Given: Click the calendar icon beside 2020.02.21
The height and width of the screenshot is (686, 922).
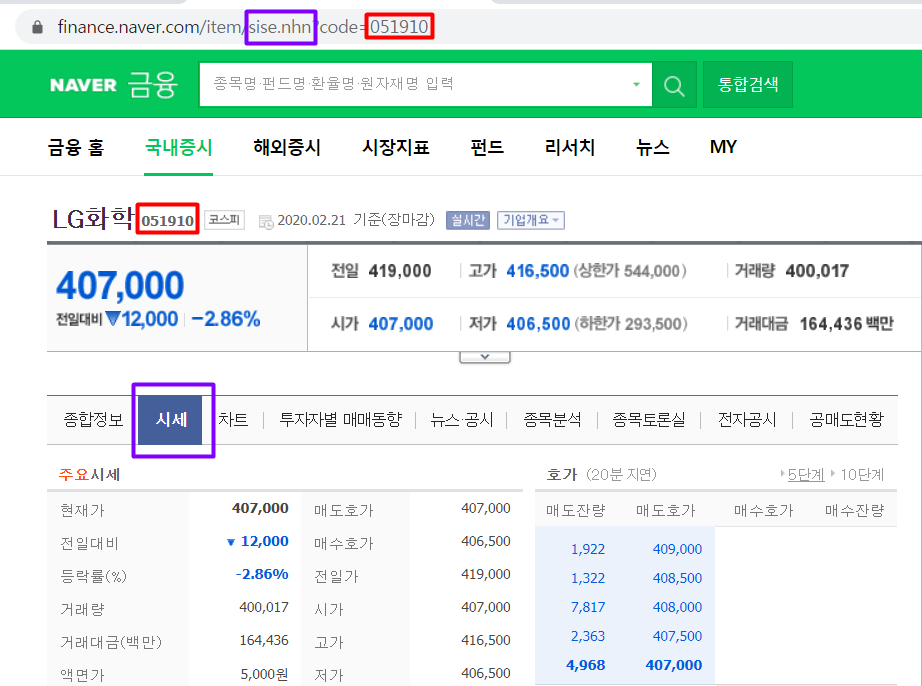Looking at the screenshot, I should 266,222.
